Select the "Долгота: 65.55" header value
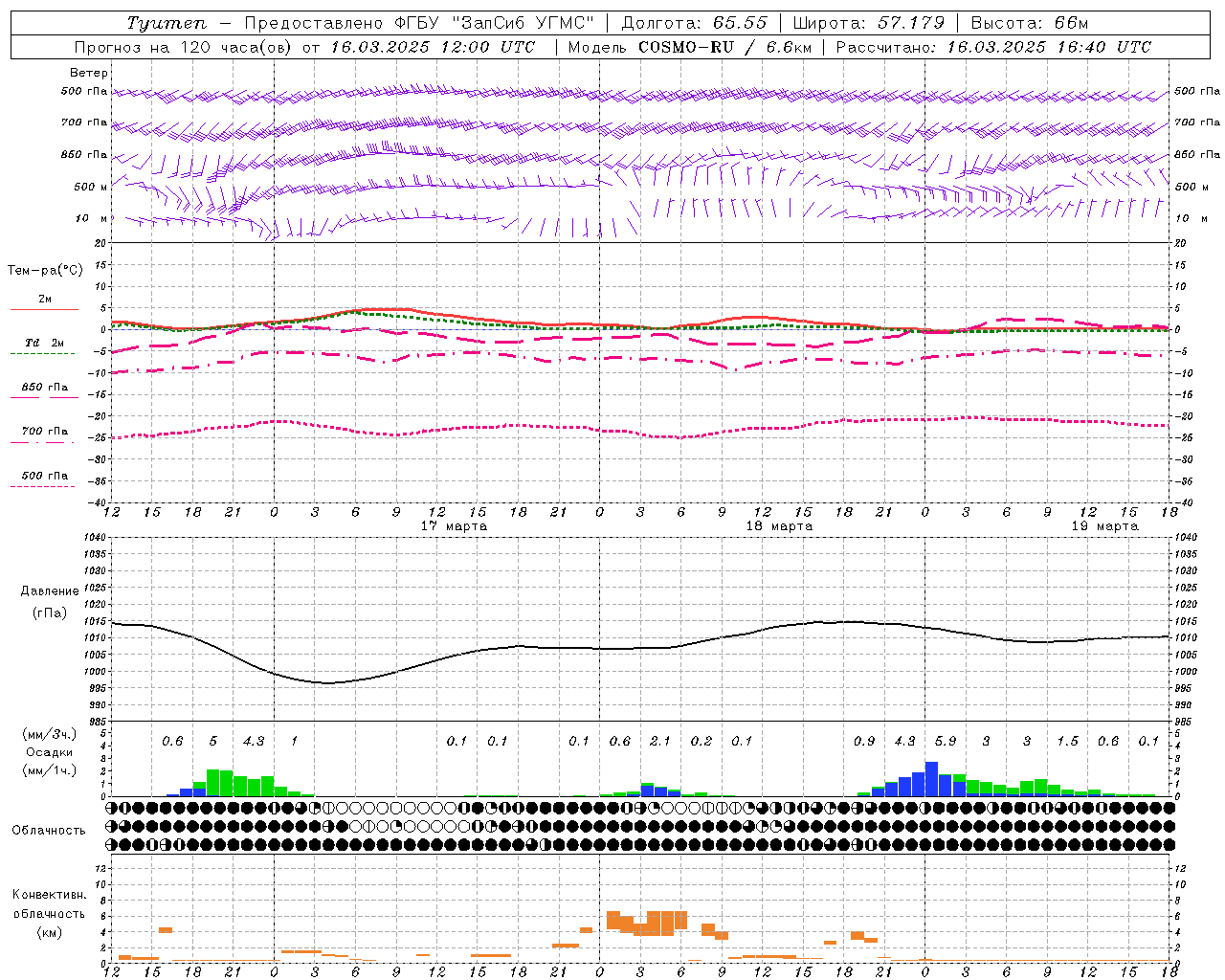The image size is (1225, 980). 694,23
